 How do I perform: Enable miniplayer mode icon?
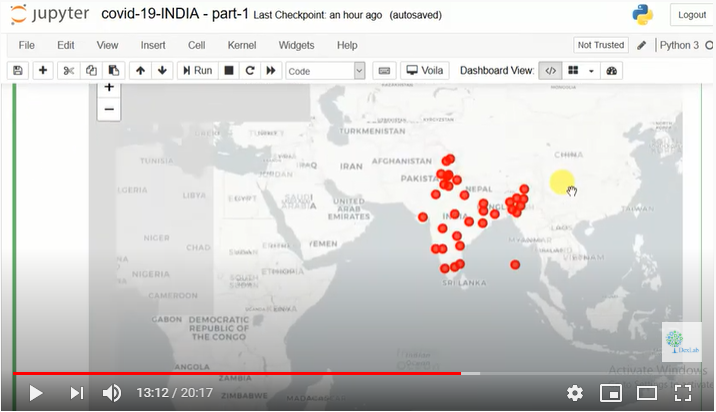pos(611,393)
